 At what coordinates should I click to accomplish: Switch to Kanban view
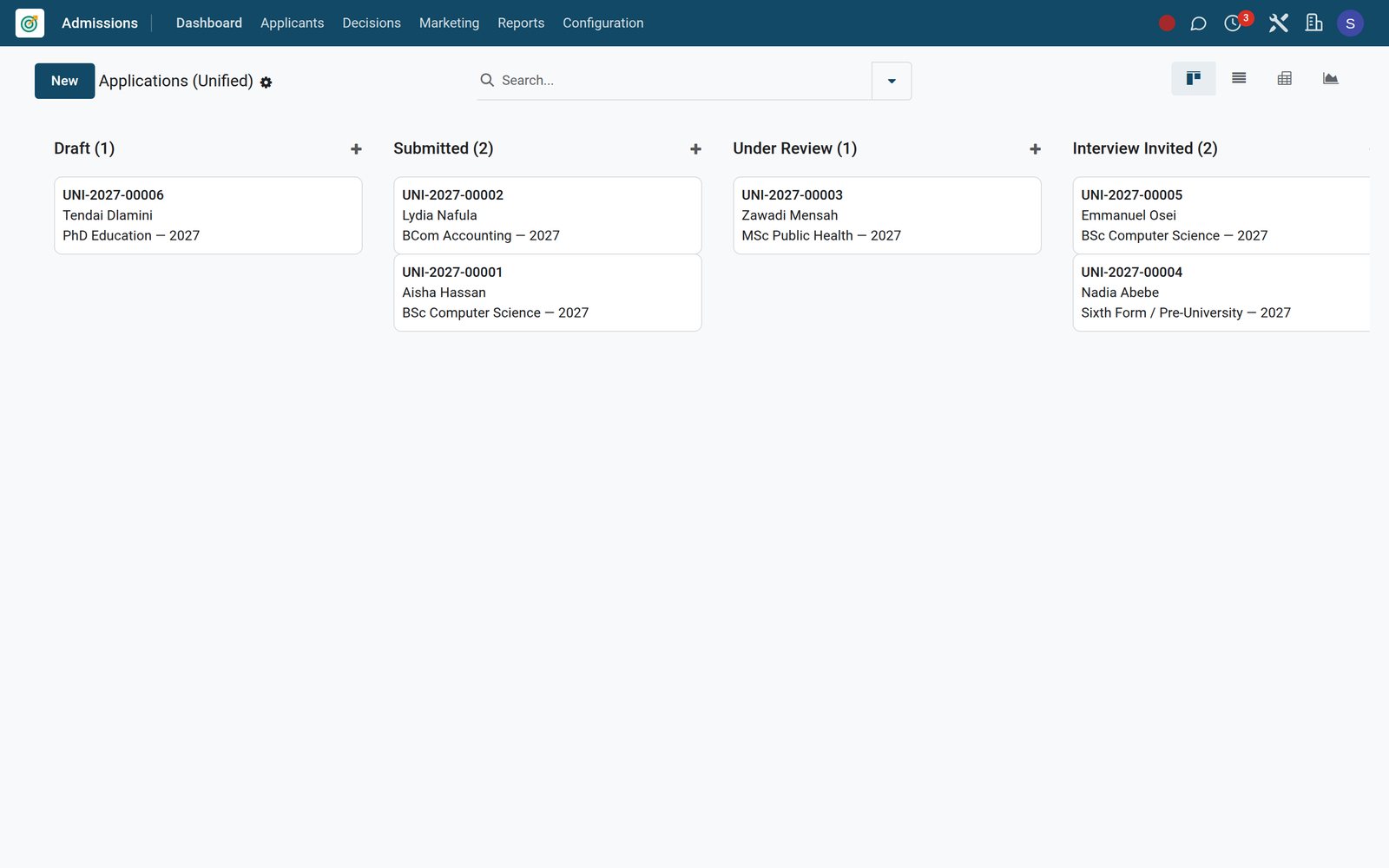[x=1194, y=78]
